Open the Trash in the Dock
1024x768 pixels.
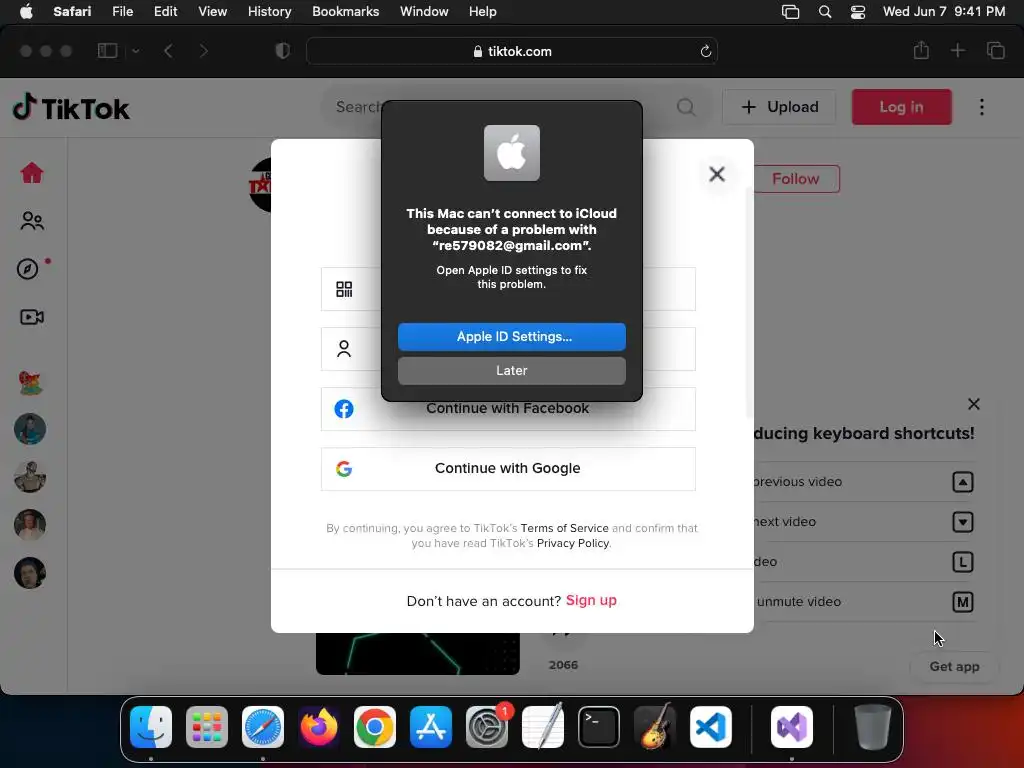(x=872, y=727)
